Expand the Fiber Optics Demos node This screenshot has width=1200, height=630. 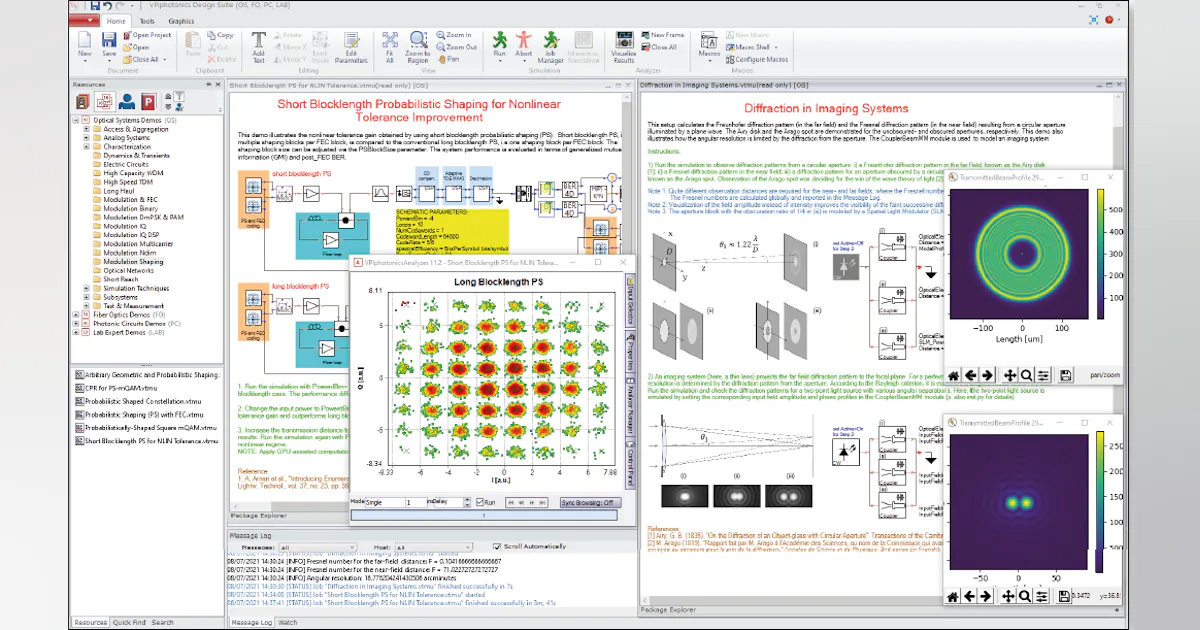click(77, 314)
